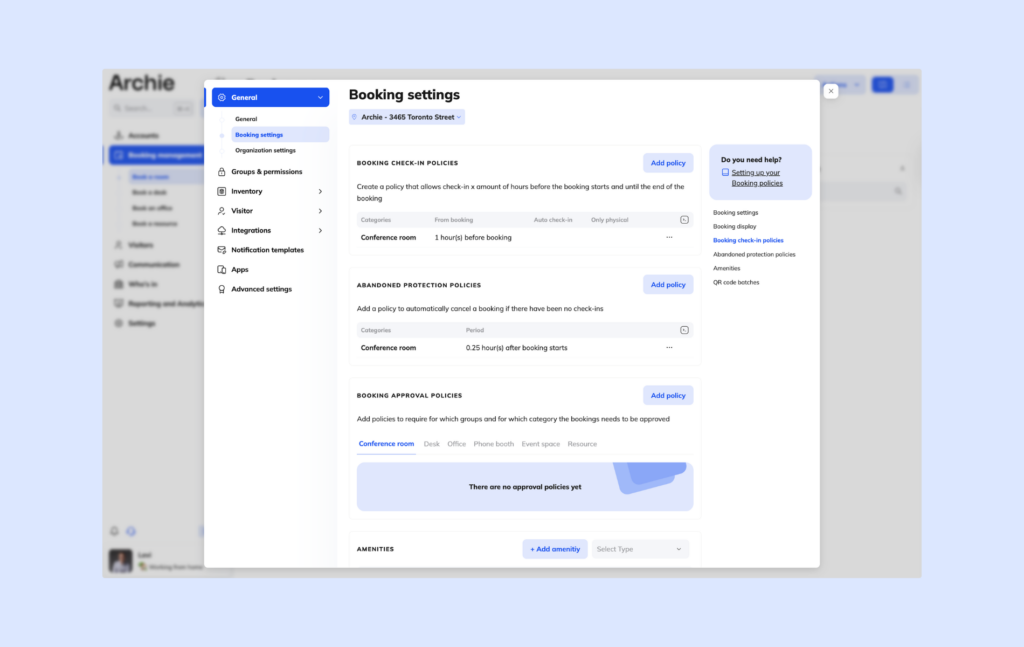Collapse the General menu section
1024x647 pixels.
319,97
